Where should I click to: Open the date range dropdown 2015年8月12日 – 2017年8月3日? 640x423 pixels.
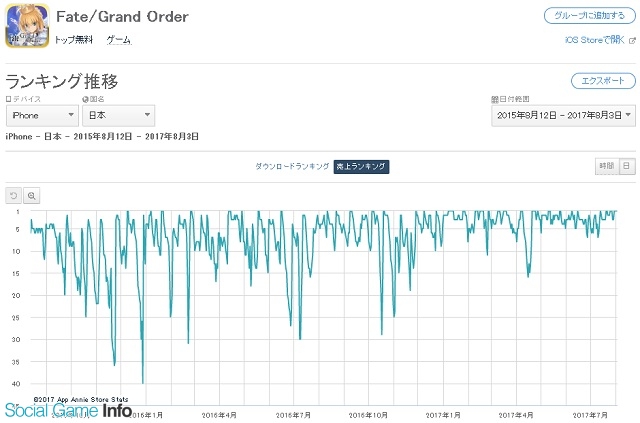pos(563,116)
